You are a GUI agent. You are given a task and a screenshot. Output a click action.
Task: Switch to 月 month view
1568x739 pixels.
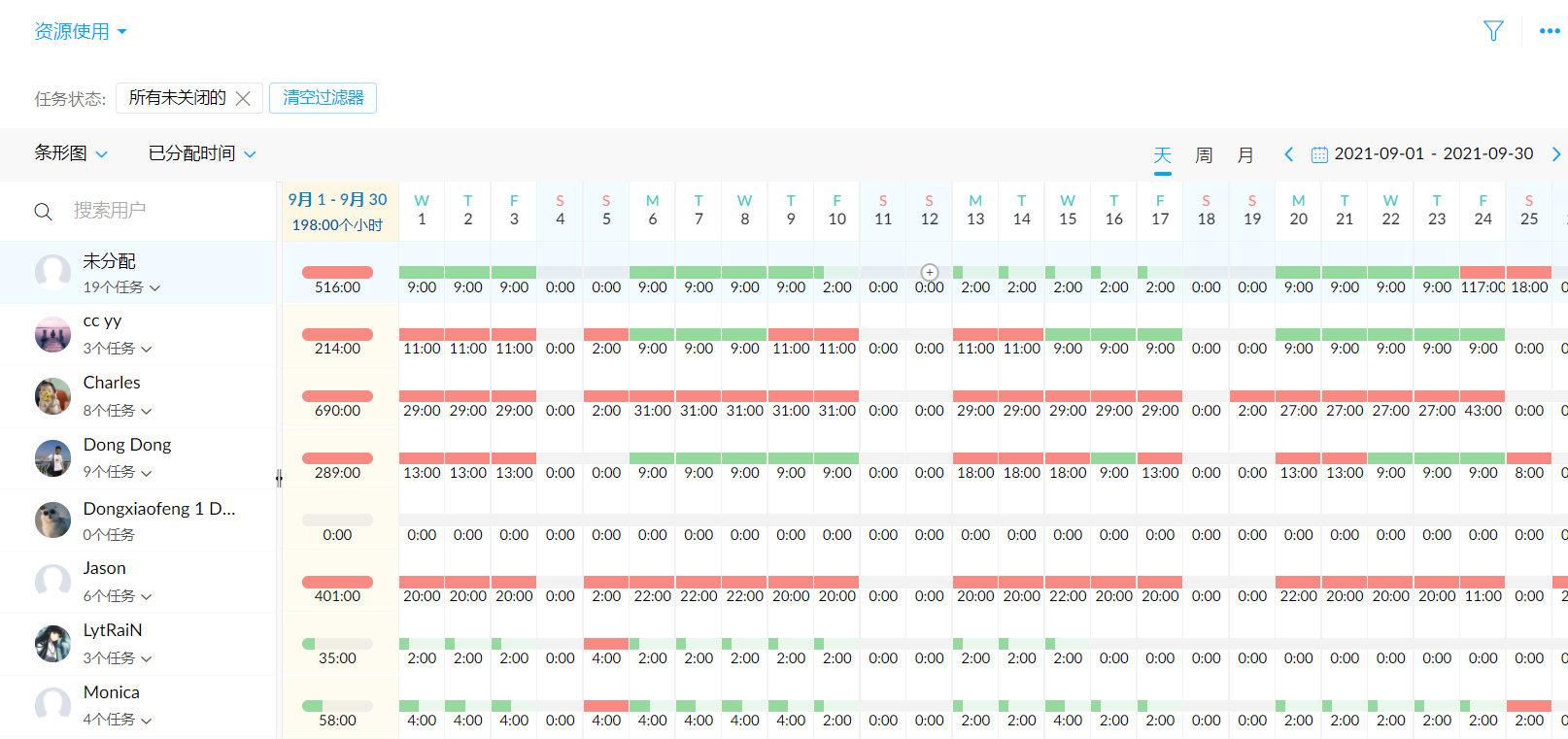pyautogui.click(x=1245, y=155)
